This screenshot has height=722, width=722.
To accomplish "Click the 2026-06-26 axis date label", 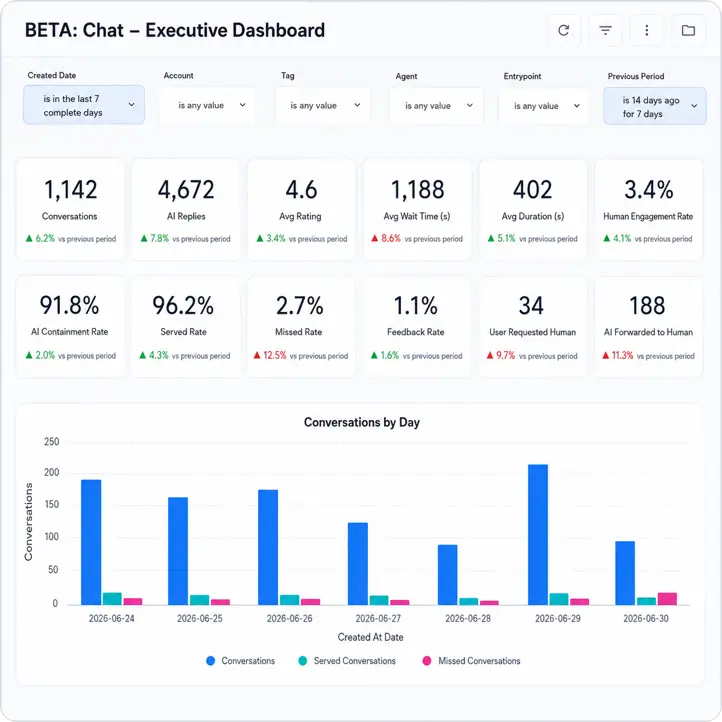I will click(290, 618).
